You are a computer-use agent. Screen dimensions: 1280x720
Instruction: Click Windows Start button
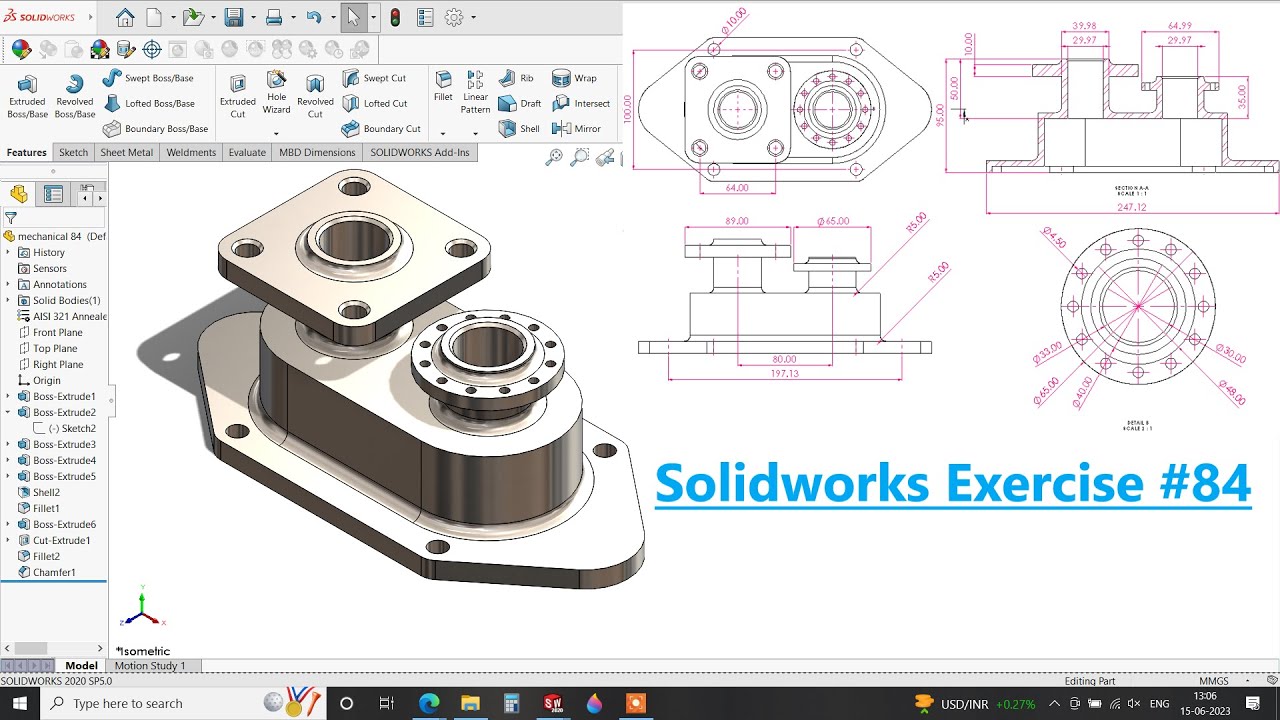20,704
